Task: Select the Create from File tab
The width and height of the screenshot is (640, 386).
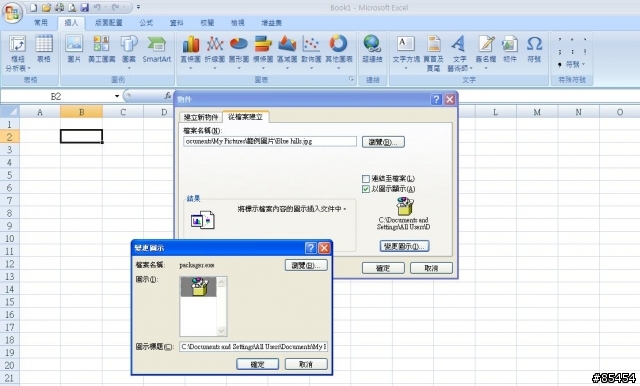Action: 245,117
